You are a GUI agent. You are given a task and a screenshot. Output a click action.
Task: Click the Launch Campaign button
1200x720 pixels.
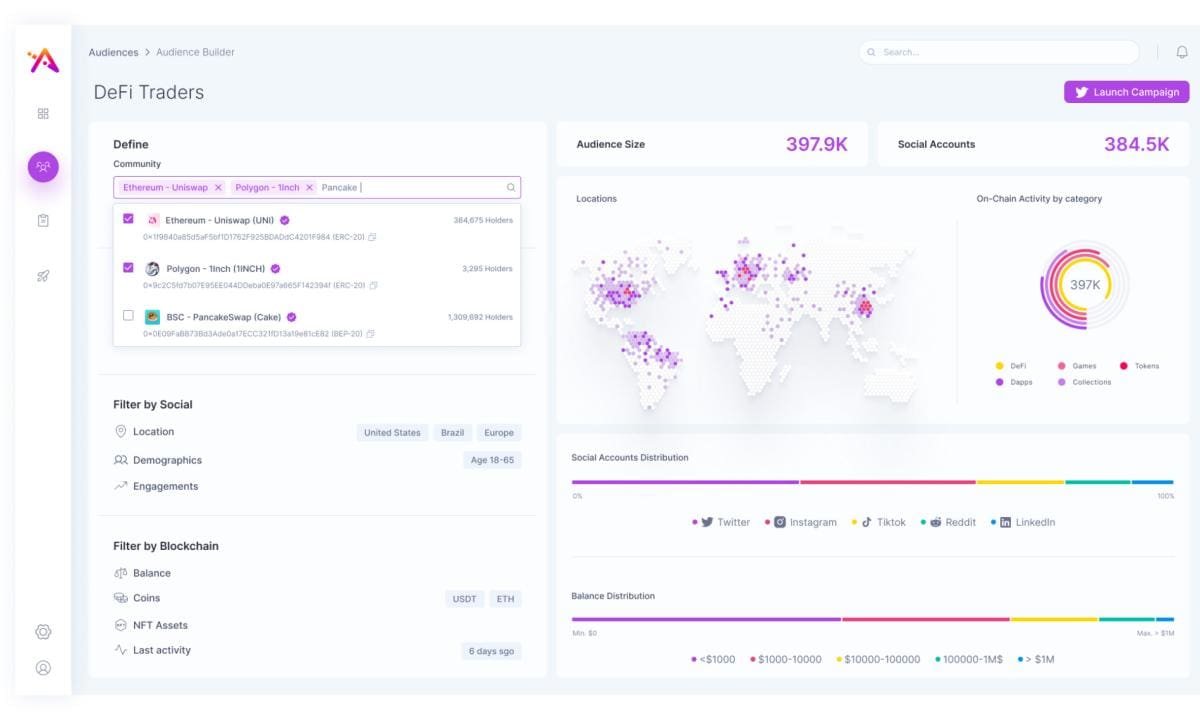tap(1126, 92)
